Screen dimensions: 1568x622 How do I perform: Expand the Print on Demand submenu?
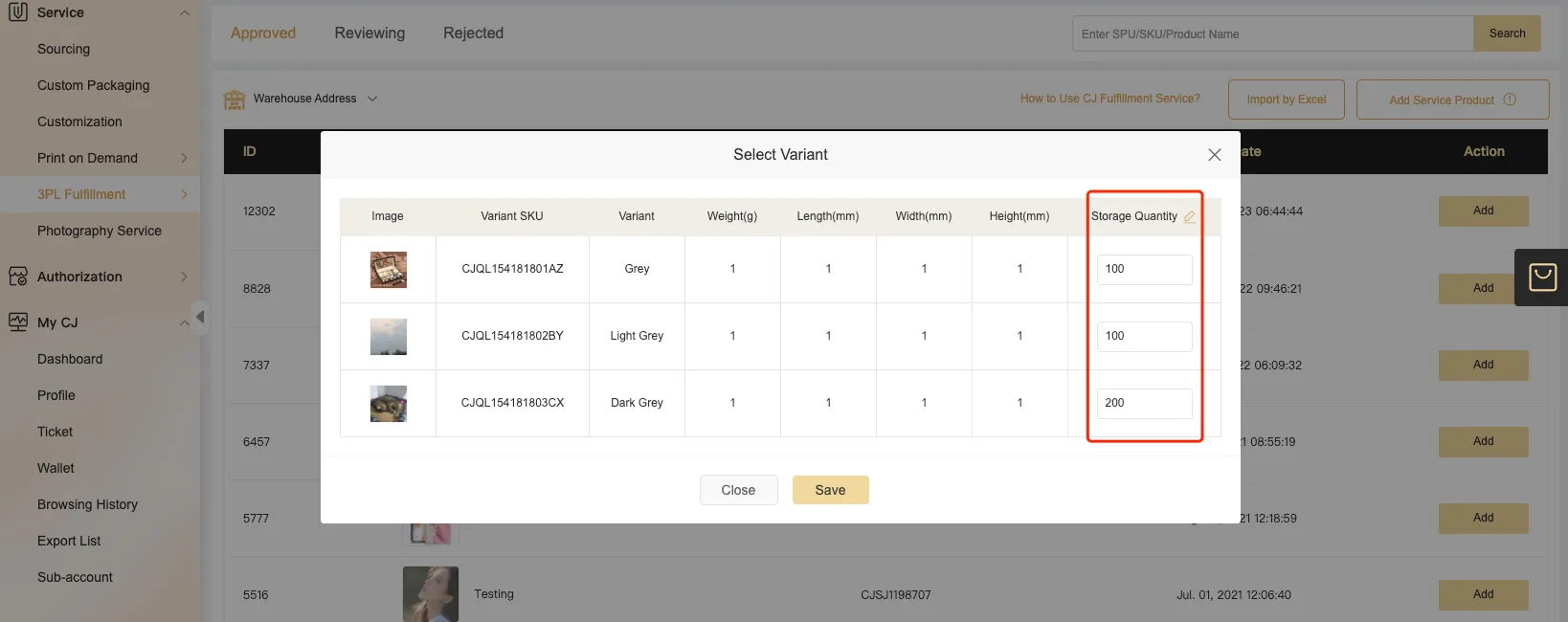coord(184,158)
